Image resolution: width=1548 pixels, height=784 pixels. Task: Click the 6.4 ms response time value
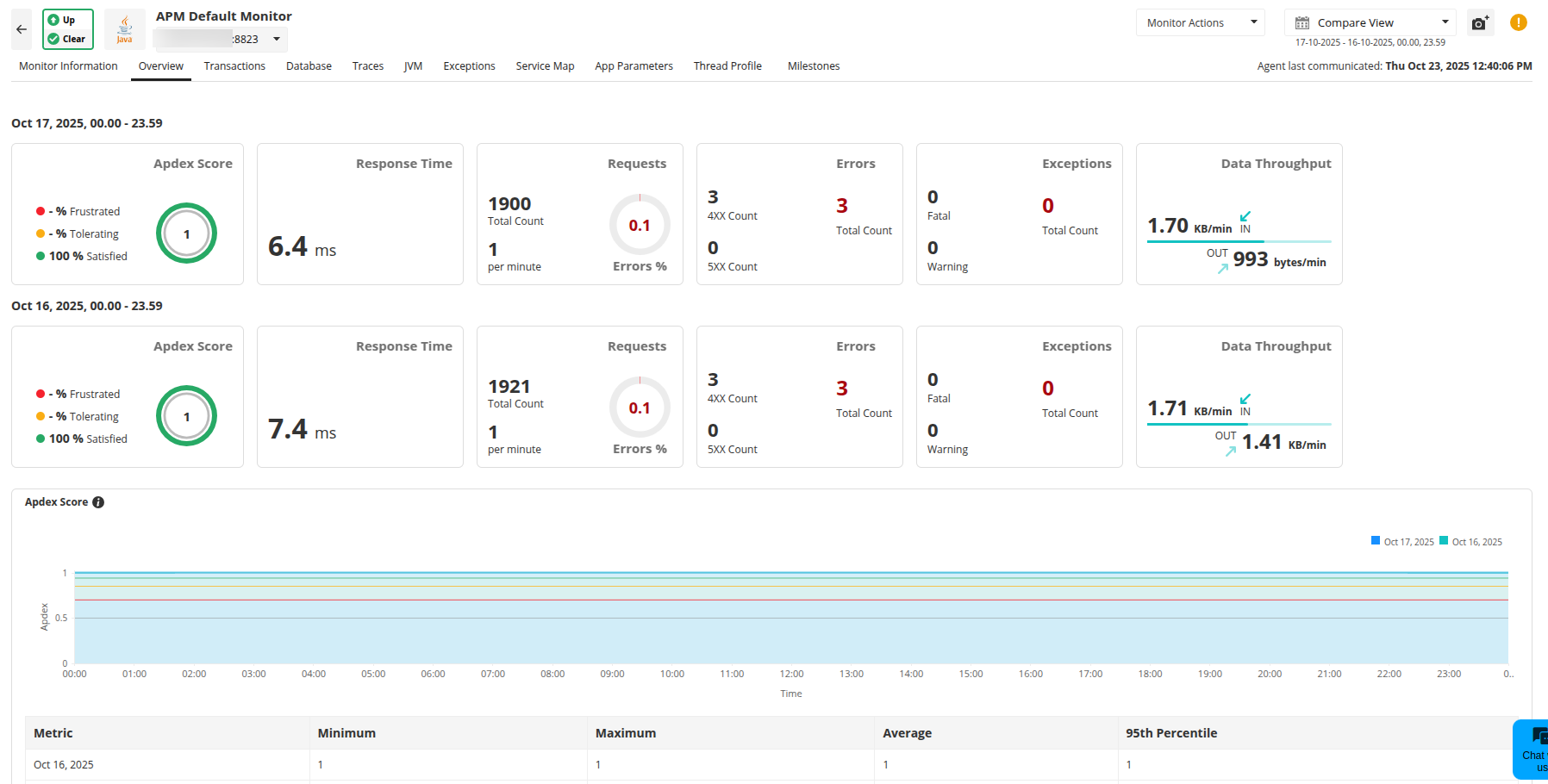pos(303,247)
